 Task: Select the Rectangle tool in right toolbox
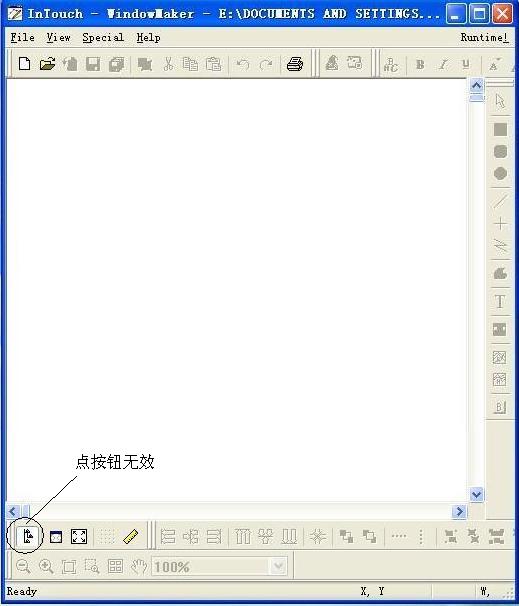[500, 129]
